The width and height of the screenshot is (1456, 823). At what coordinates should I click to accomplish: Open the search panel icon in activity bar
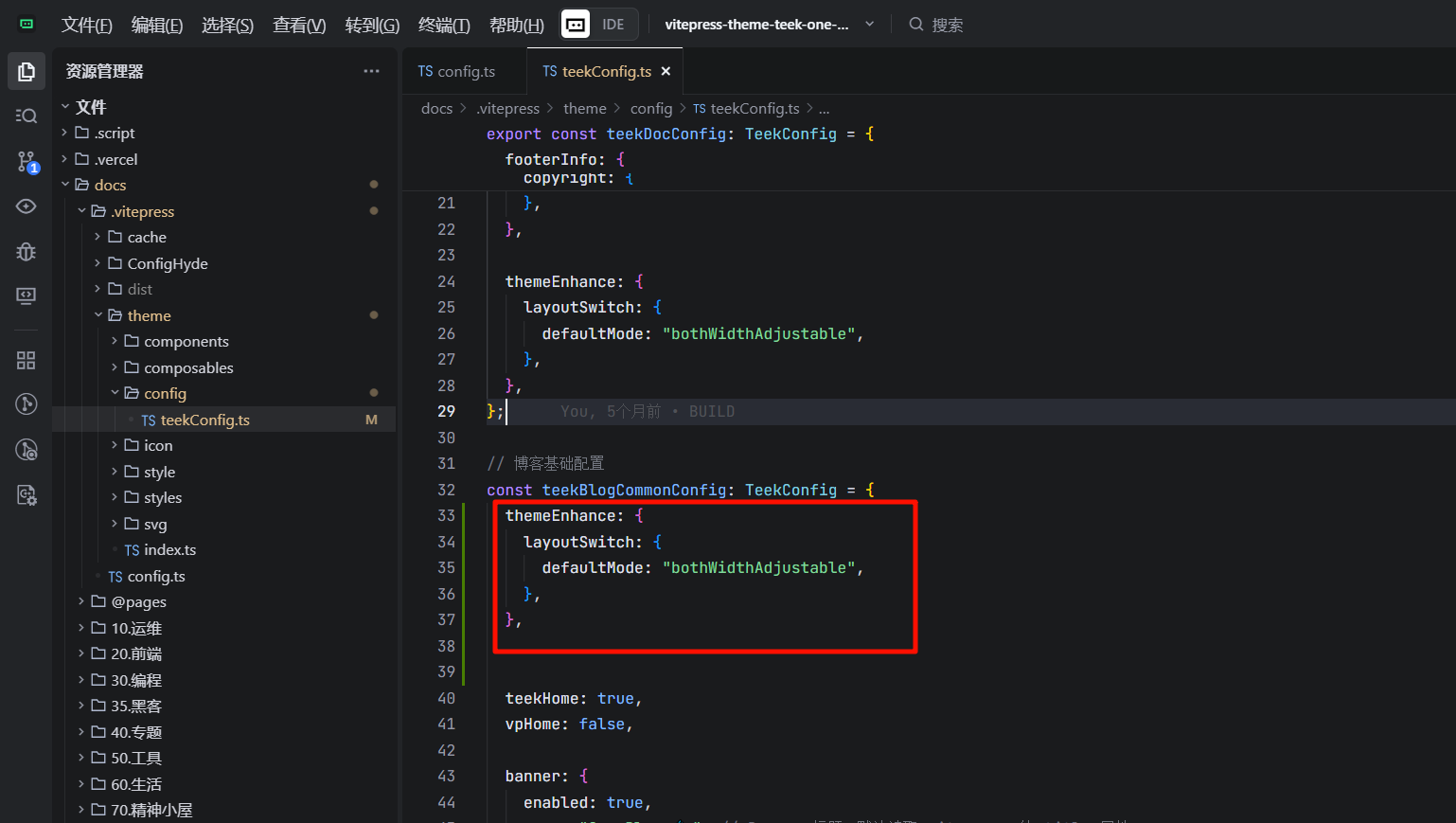27,116
